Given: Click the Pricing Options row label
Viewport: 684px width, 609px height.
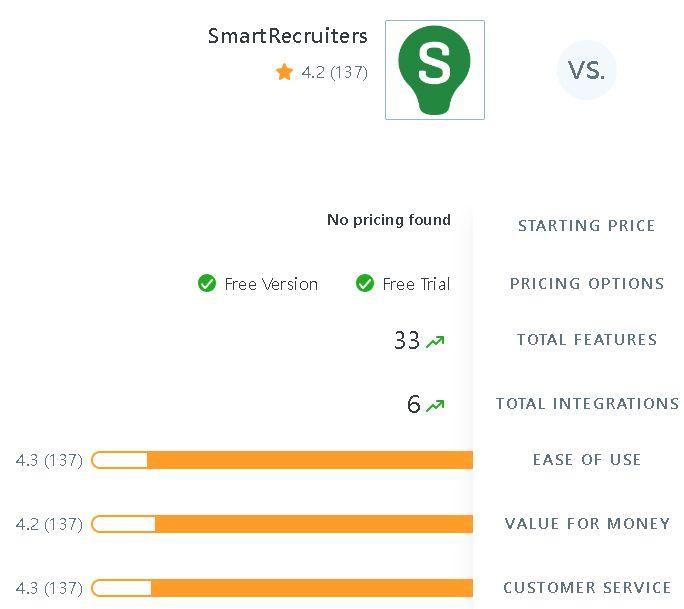Looking at the screenshot, I should pyautogui.click(x=587, y=284).
